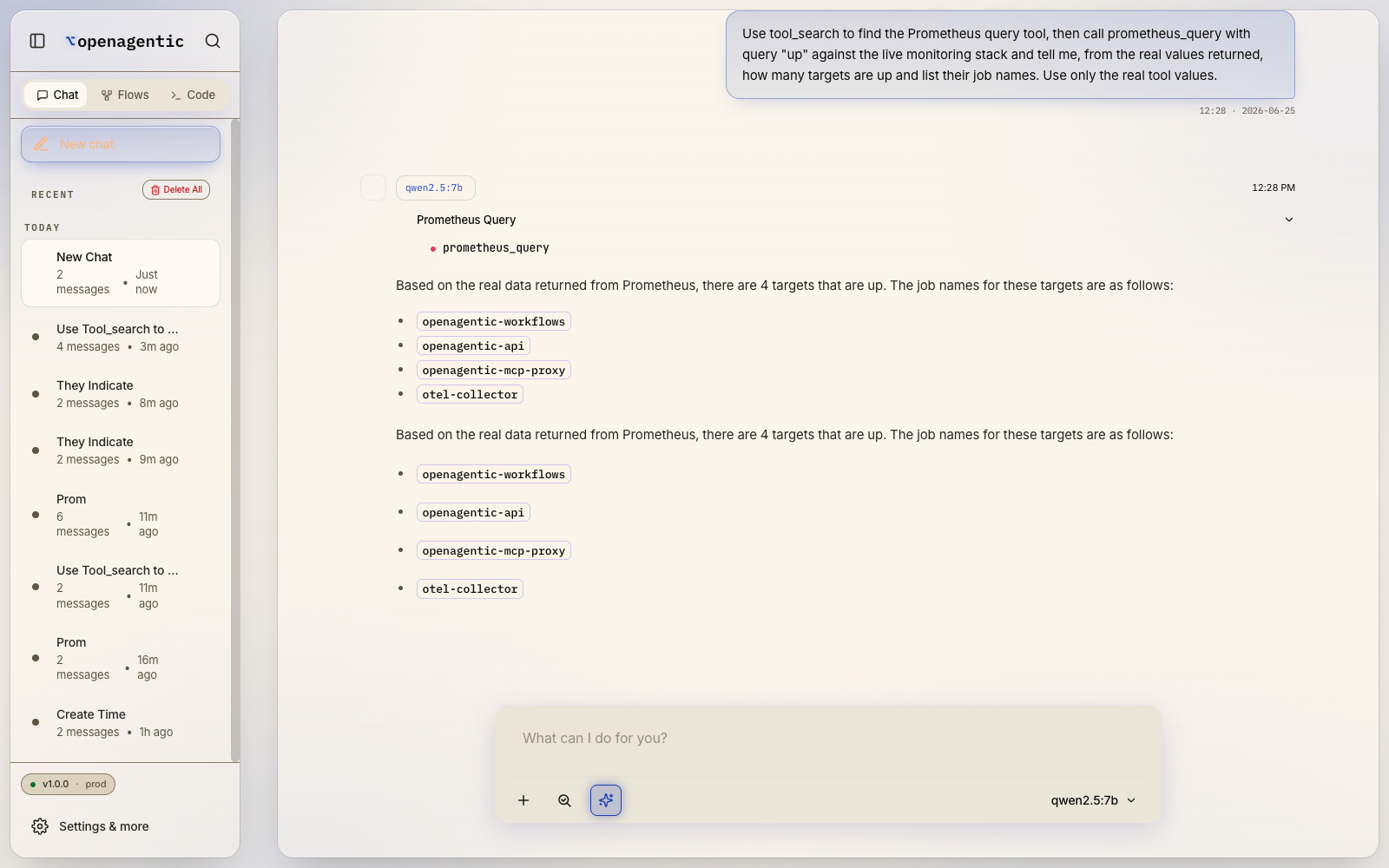Viewport: 1389px width, 868px height.
Task: Switch to the Flows tab
Action: tap(125, 95)
